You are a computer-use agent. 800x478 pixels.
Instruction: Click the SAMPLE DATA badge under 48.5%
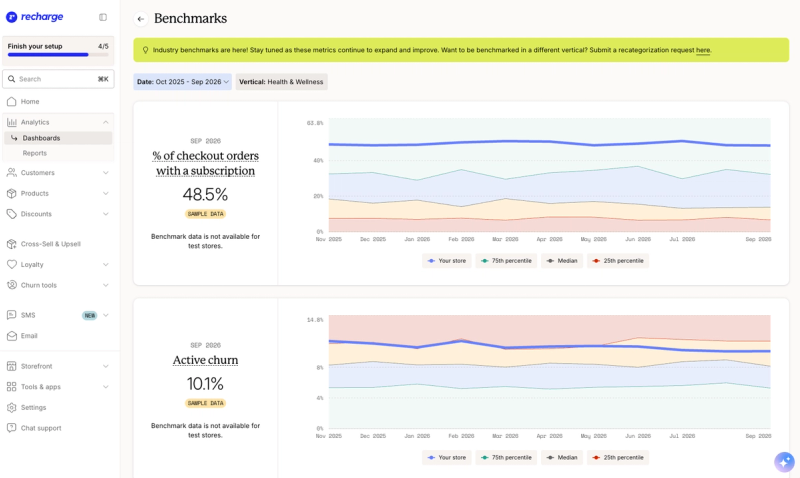pos(205,214)
